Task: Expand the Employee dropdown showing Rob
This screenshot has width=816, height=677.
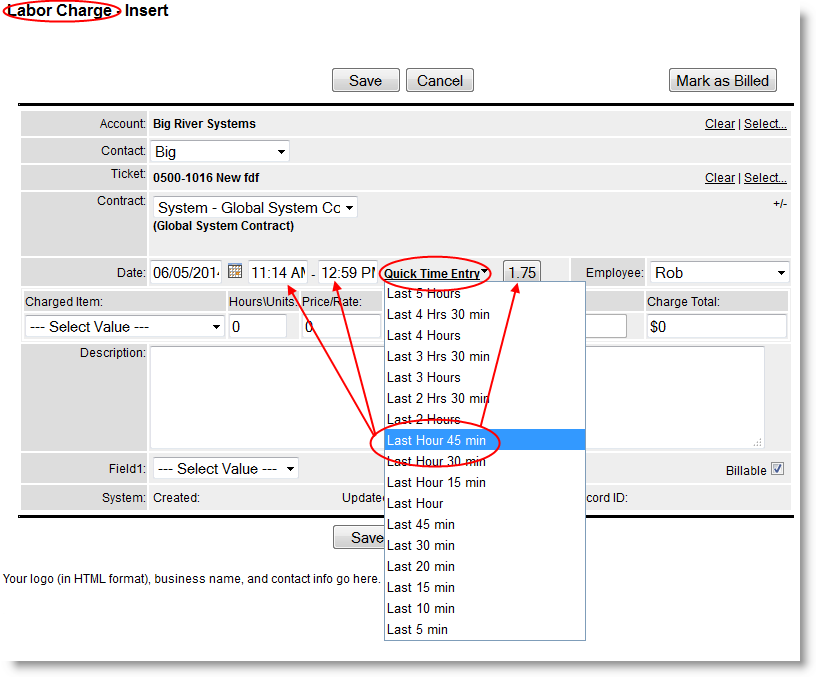Action: coord(718,272)
